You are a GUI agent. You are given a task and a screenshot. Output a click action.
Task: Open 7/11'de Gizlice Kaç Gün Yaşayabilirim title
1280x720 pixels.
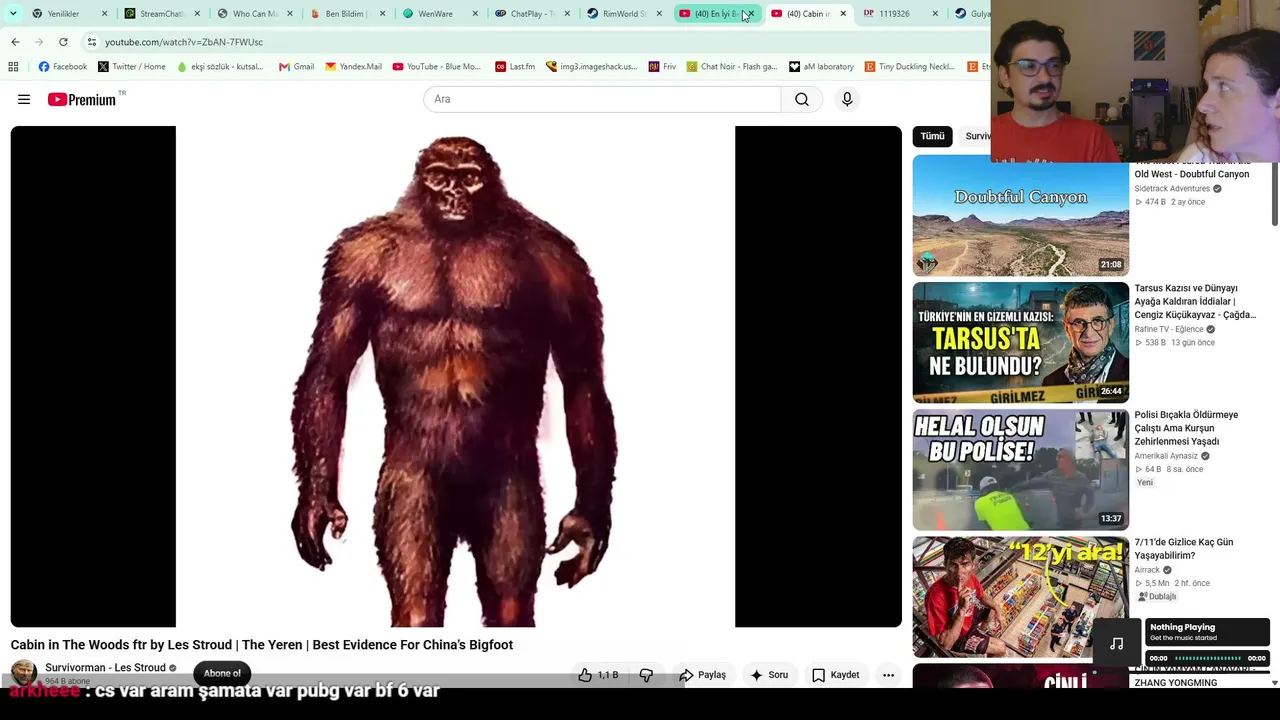(x=1184, y=549)
